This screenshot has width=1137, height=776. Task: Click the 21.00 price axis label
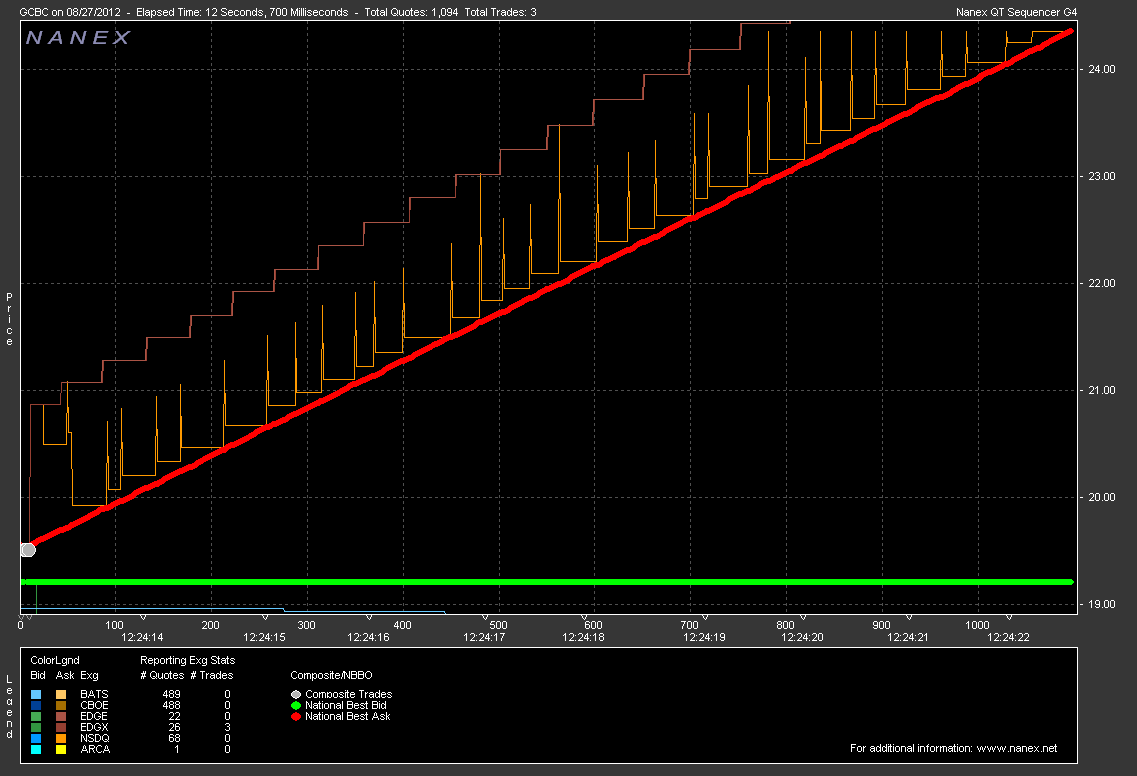(1101, 390)
